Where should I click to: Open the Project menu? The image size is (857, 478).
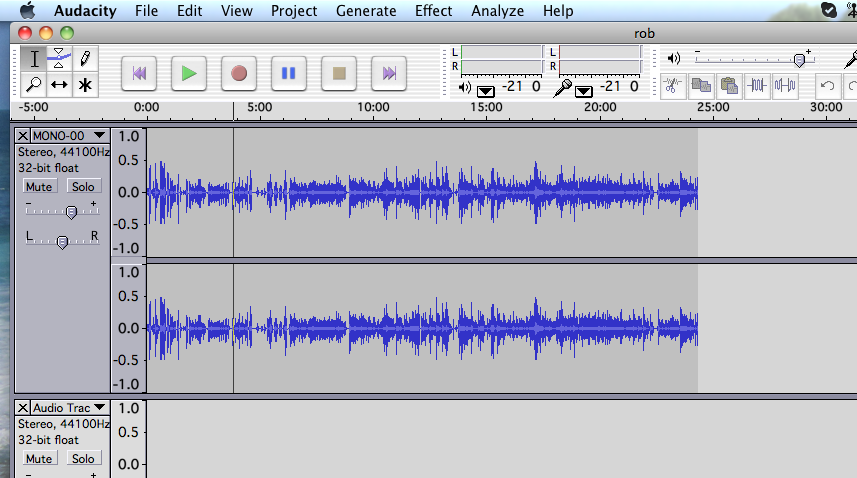(x=294, y=10)
